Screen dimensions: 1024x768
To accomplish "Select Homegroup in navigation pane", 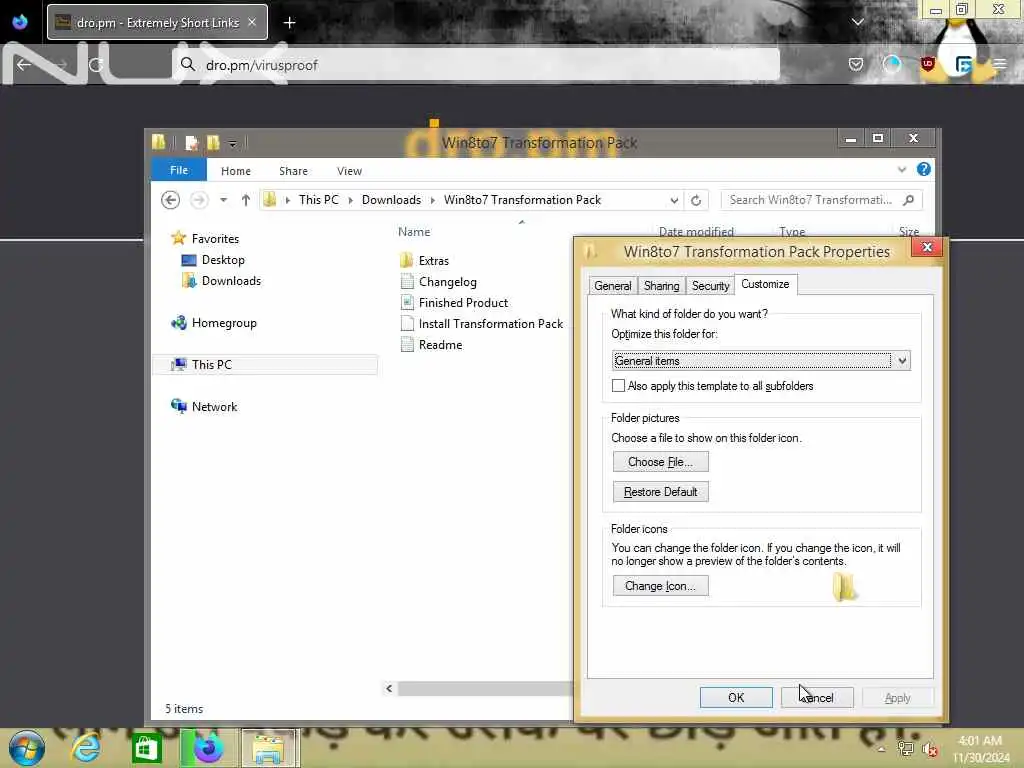I will click(x=224, y=323).
